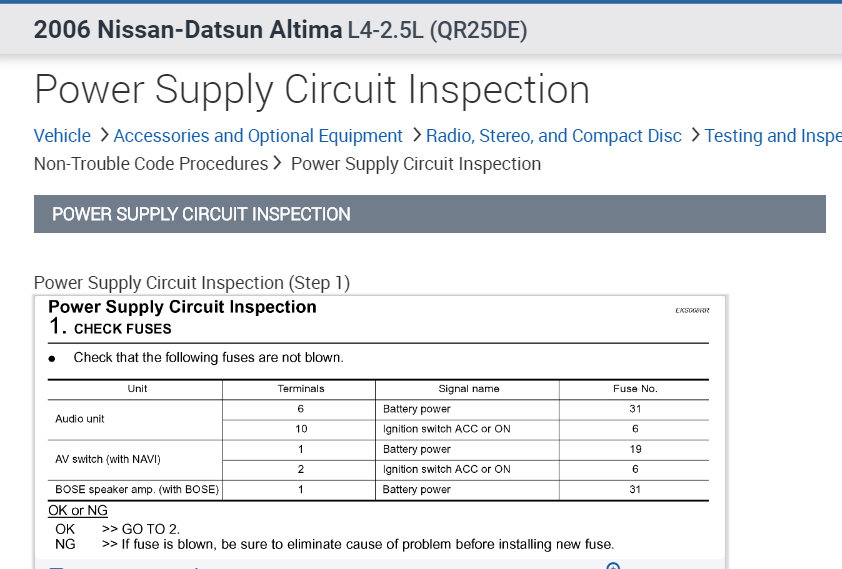Go to Radio, Stereo, and Compact Disc
This screenshot has height=569, width=842.
554,136
